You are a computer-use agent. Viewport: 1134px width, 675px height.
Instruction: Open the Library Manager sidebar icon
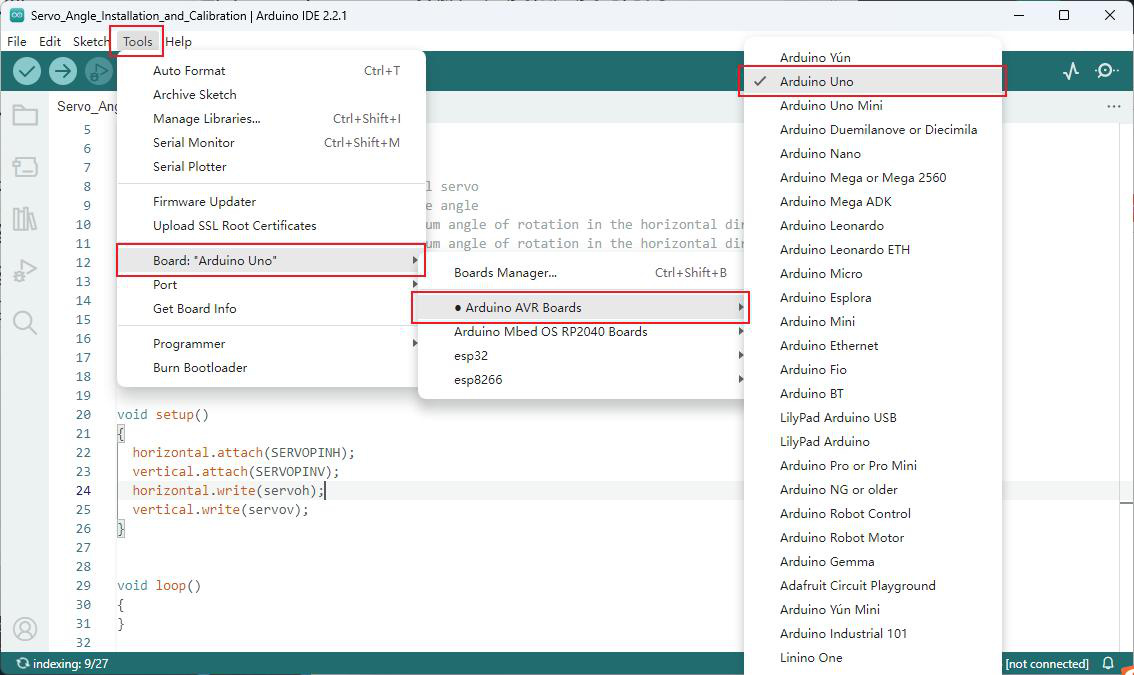click(25, 218)
